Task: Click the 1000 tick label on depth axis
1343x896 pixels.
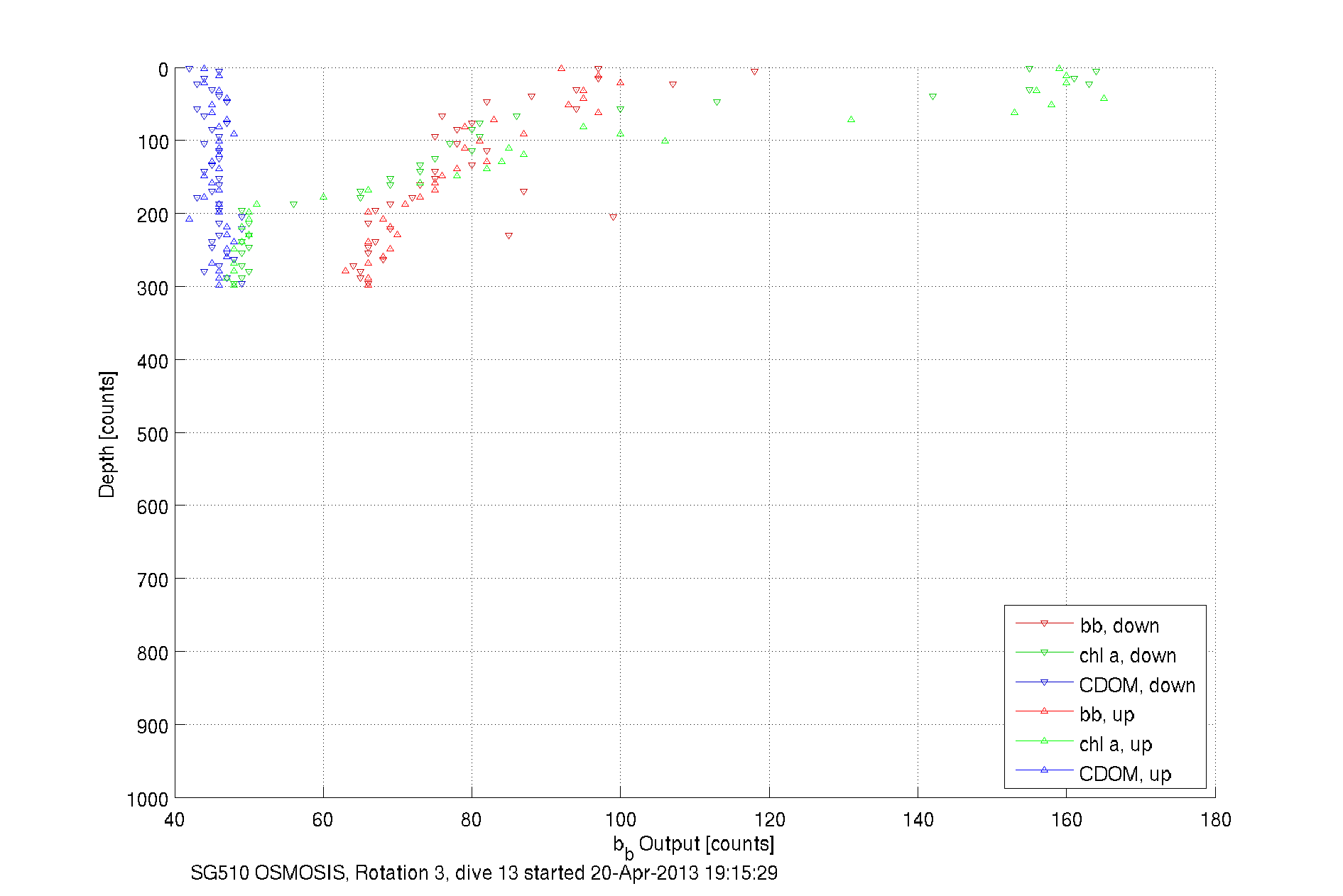Action: 148,799
